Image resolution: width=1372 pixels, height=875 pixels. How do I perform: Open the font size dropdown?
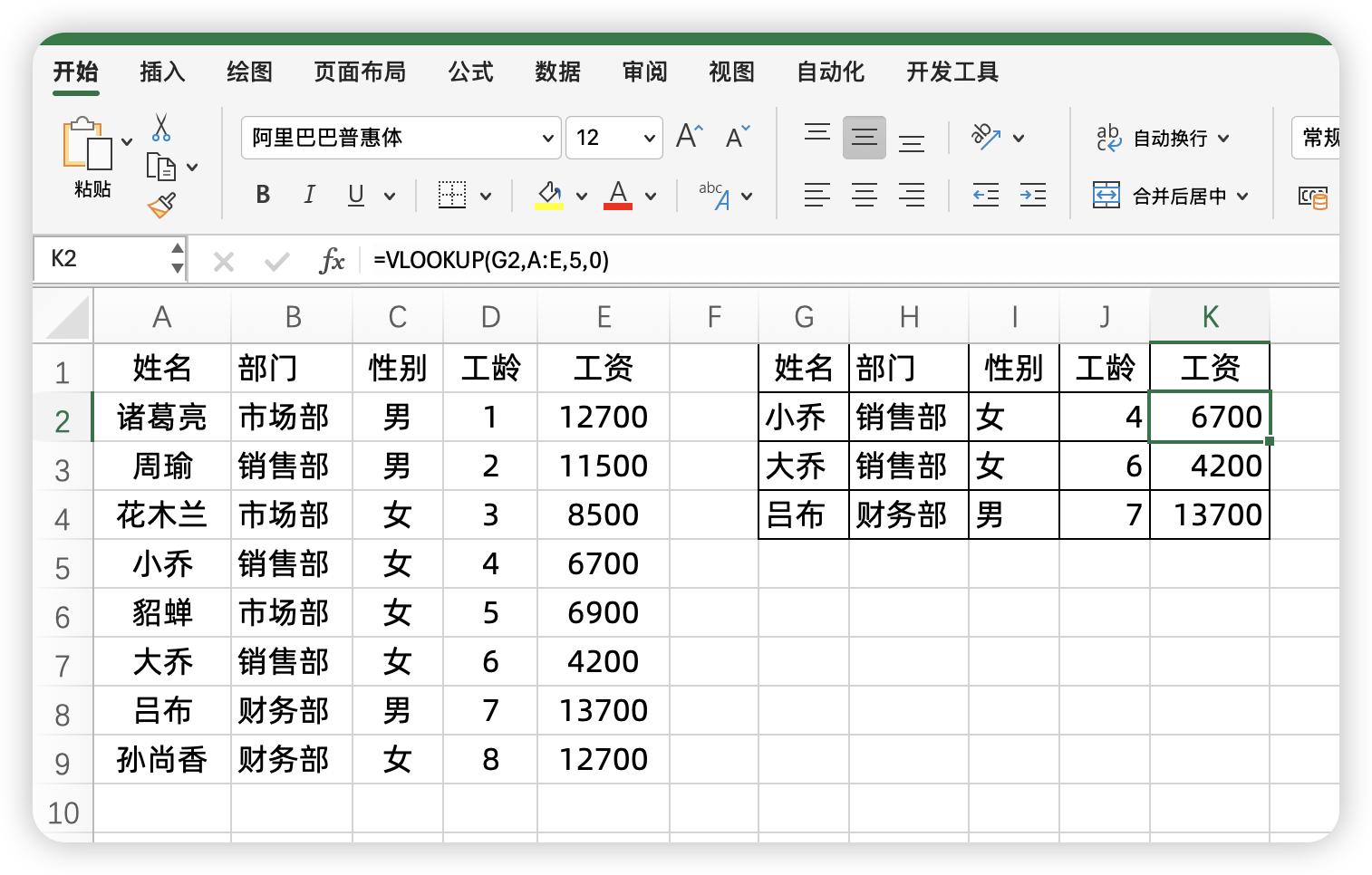tap(649, 138)
